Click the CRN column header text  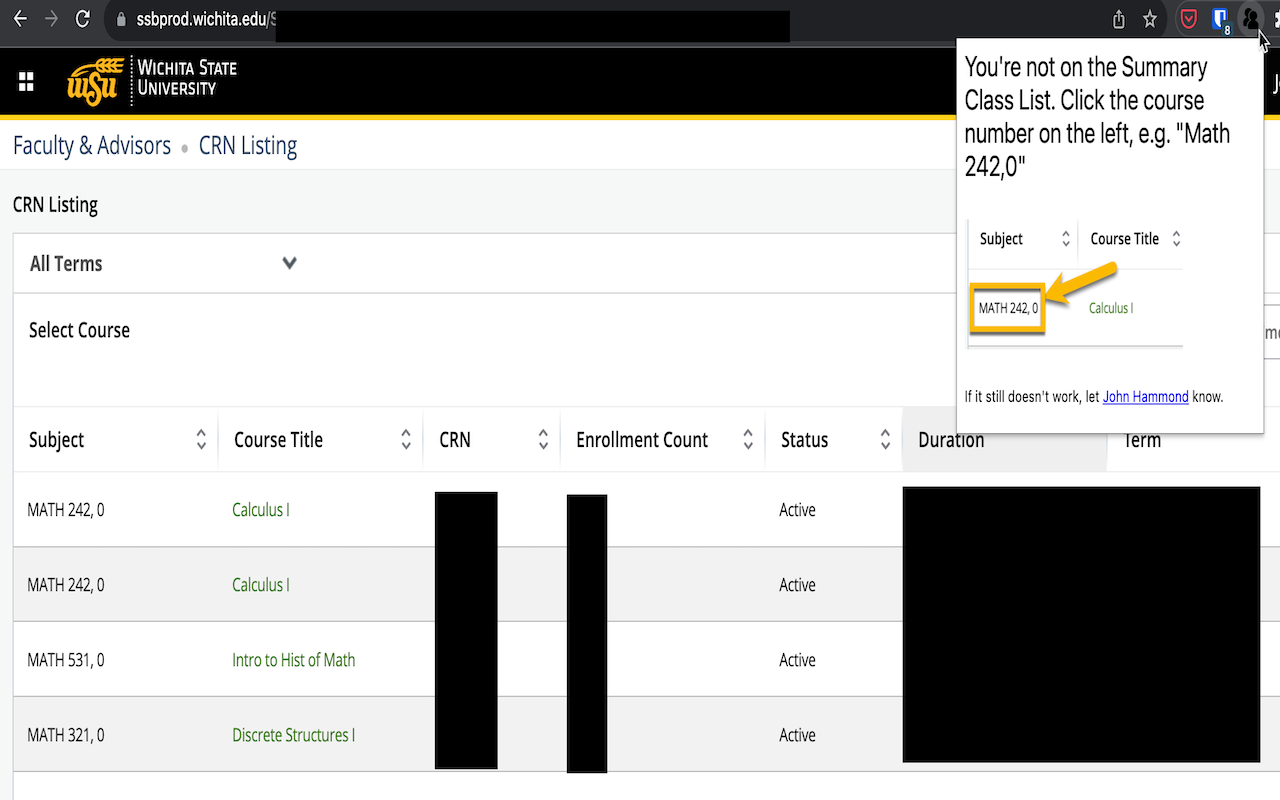[455, 440]
